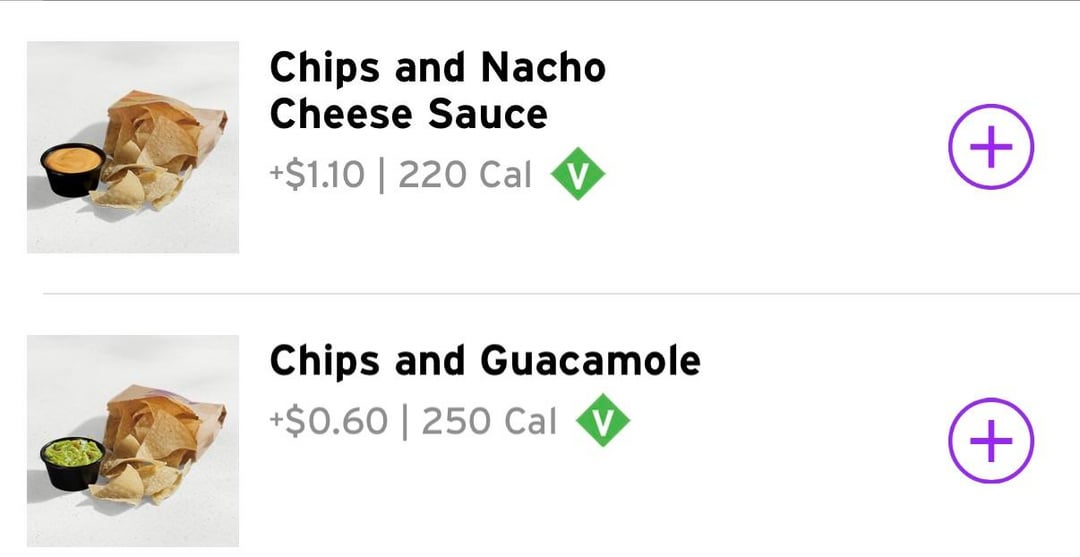Select the Chips and Guacamole title
Image resolution: width=1080 pixels, height=557 pixels.
(x=484, y=361)
